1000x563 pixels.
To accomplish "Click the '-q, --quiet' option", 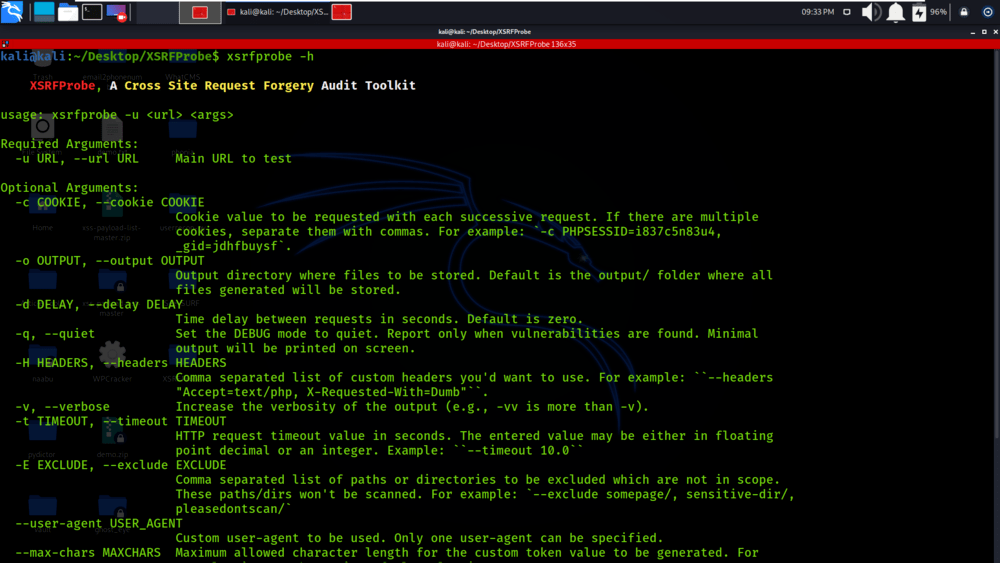I will tap(55, 334).
